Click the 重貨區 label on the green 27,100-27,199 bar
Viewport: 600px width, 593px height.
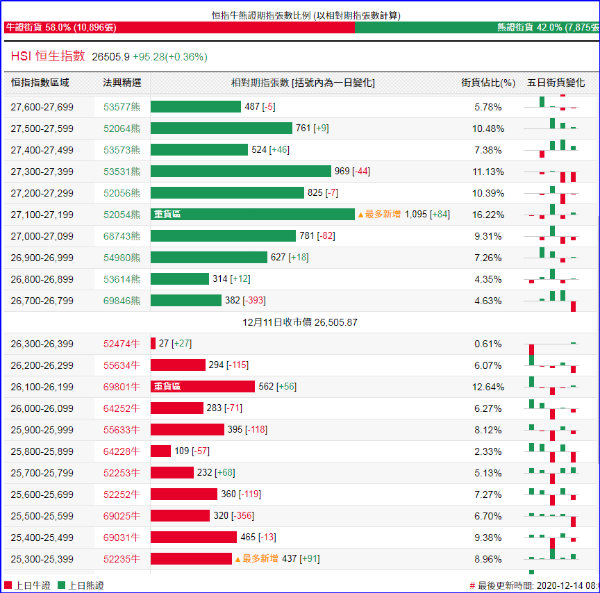pos(167,214)
